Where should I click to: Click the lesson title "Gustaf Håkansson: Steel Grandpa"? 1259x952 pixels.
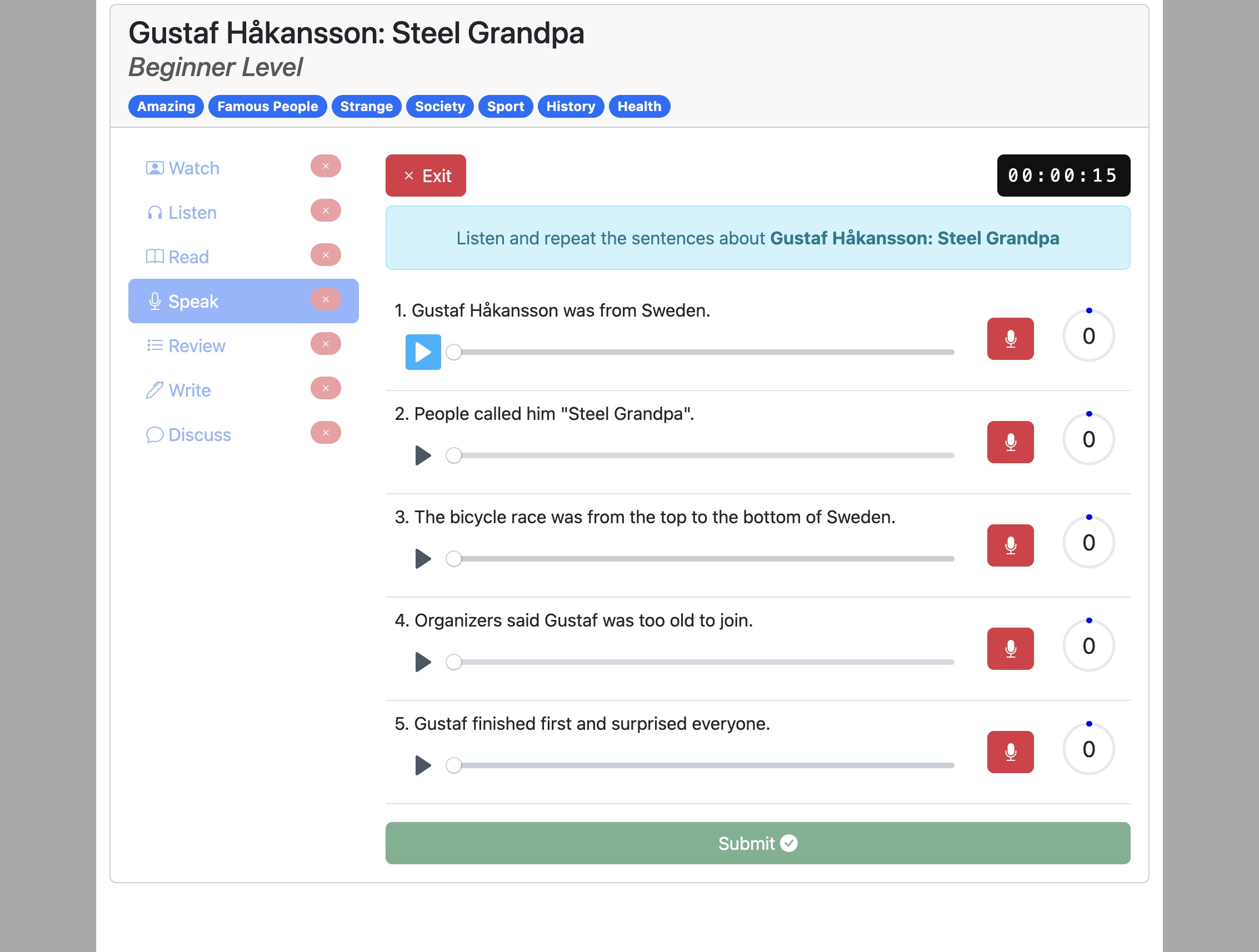[356, 33]
